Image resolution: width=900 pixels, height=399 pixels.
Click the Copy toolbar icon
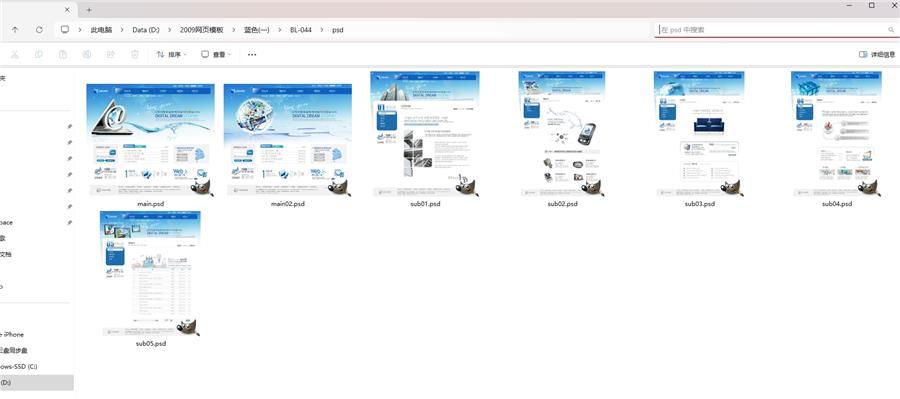[38, 55]
